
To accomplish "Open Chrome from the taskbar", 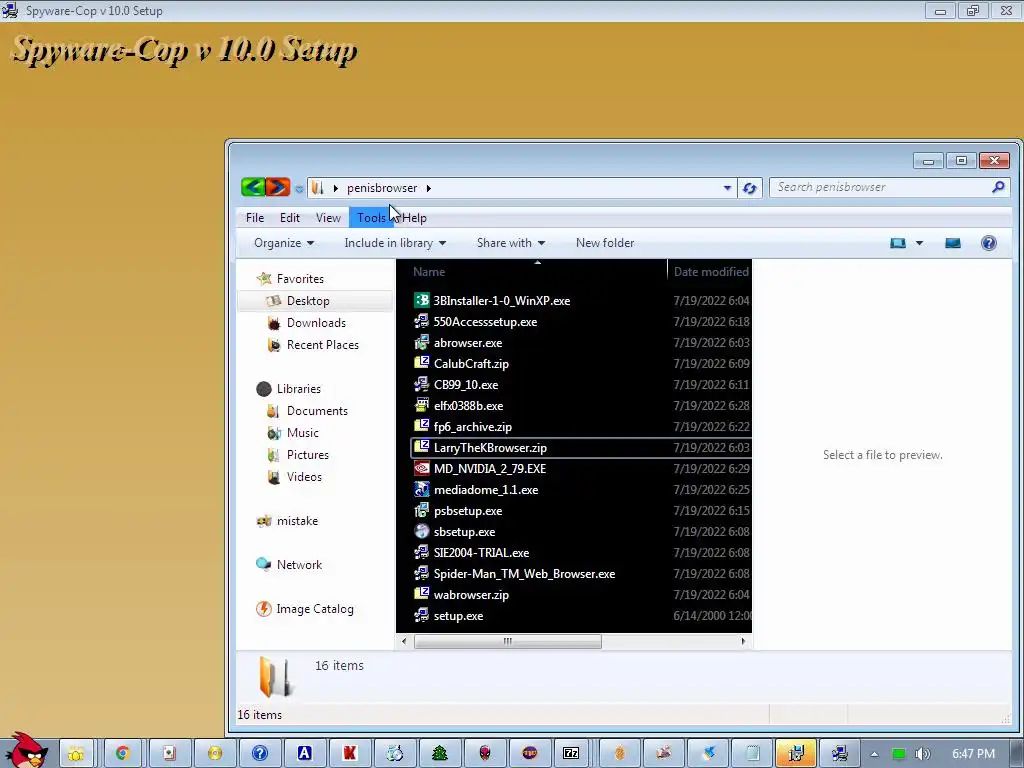I will [122, 753].
